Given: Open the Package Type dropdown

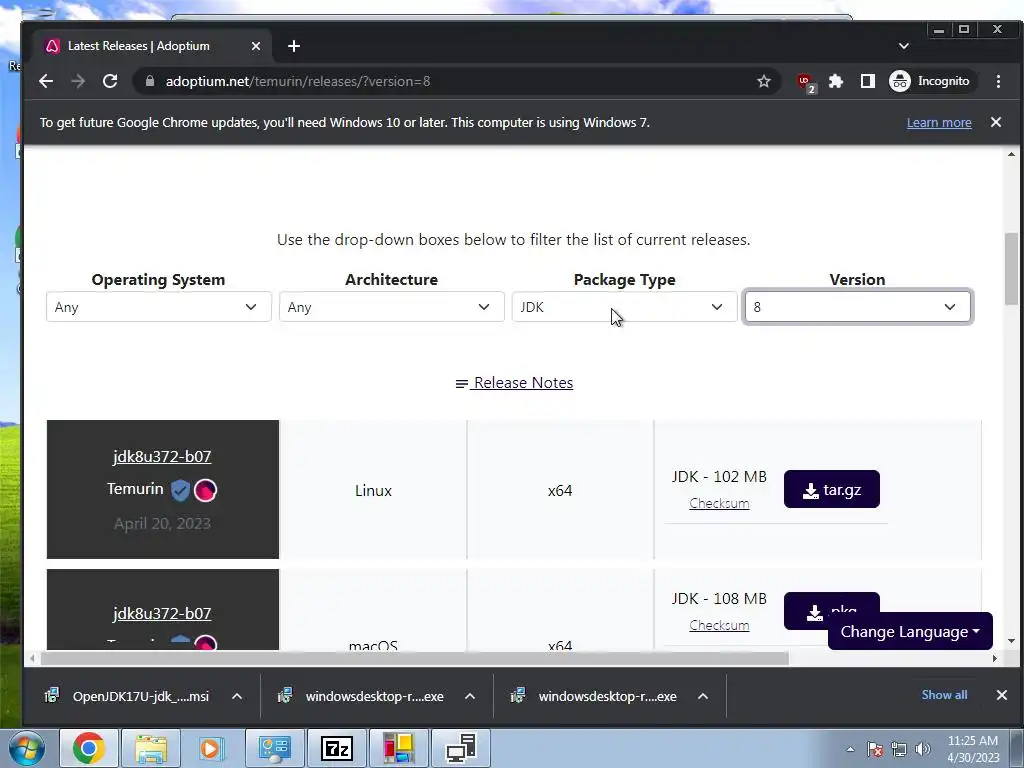Looking at the screenshot, I should [x=624, y=307].
